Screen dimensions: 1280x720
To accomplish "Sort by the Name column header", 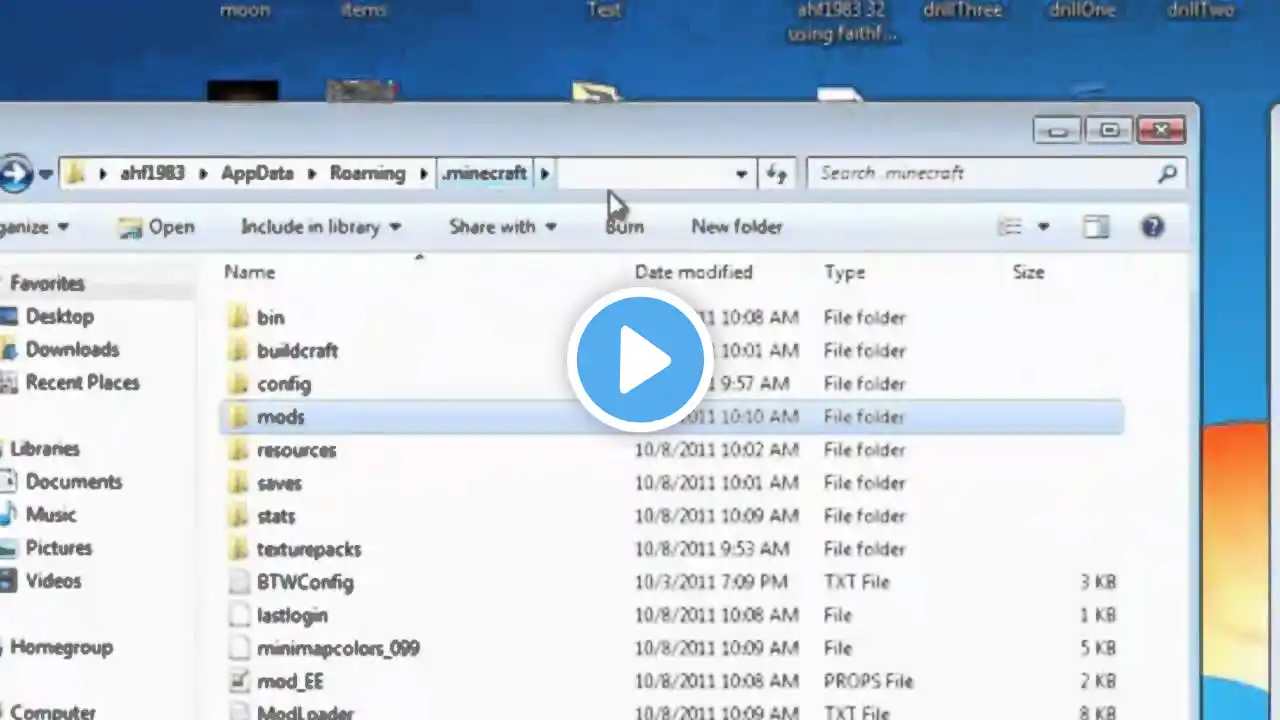I will click(x=250, y=272).
